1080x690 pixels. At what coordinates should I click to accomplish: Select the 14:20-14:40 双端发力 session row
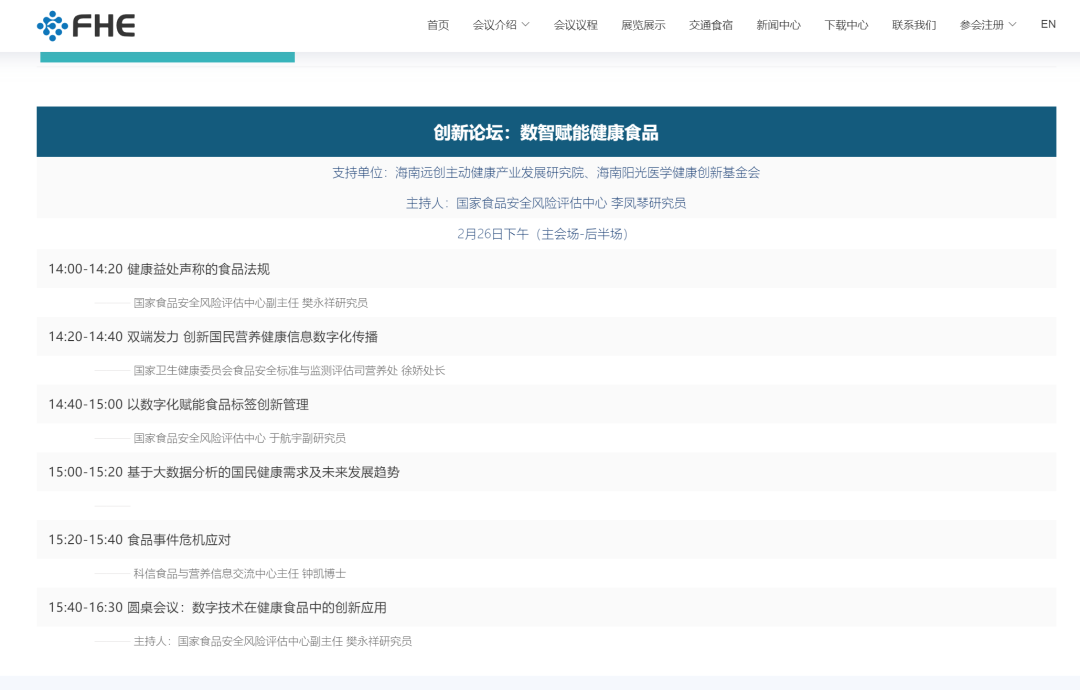(x=213, y=337)
